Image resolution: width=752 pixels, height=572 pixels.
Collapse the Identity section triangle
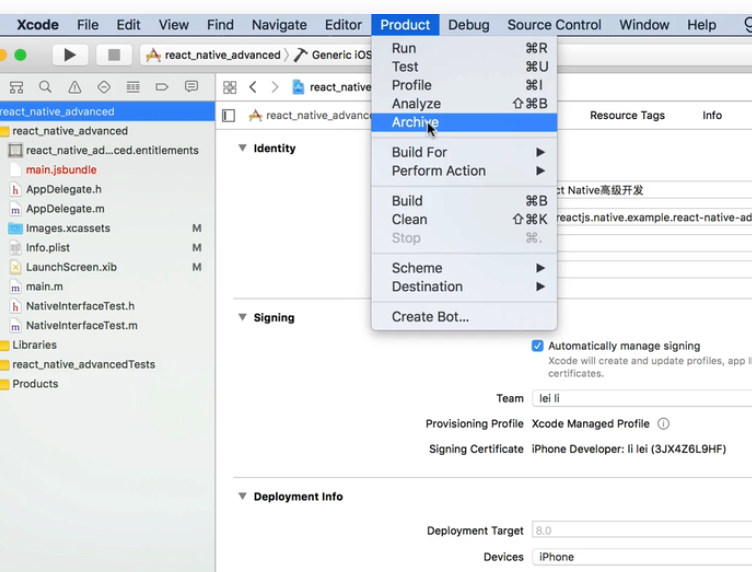coord(243,148)
